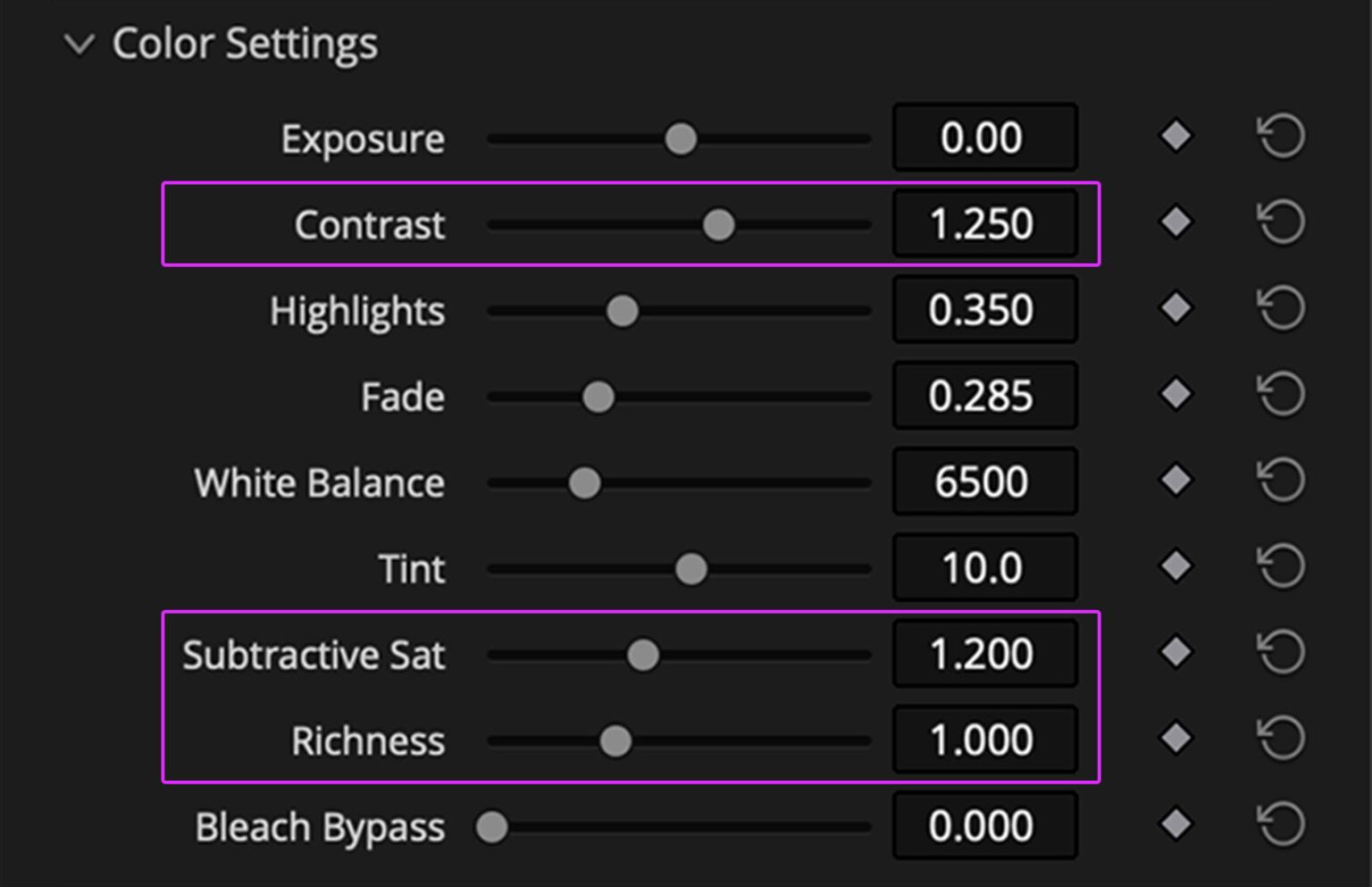Viewport: 1372px width, 887px height.
Task: Click the Subtractive Sat value showing 1.200
Action: tap(984, 653)
